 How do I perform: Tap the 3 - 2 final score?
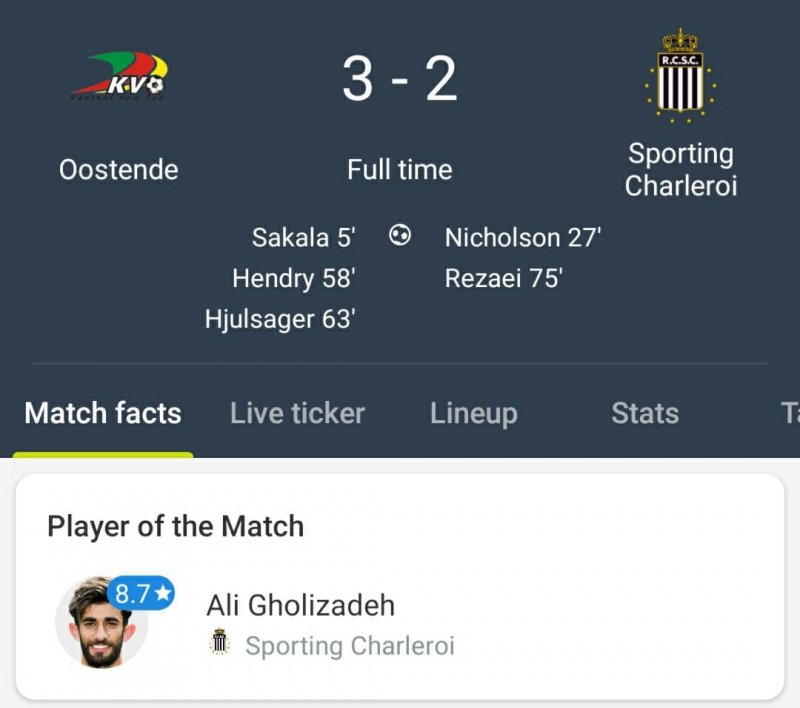click(x=399, y=79)
